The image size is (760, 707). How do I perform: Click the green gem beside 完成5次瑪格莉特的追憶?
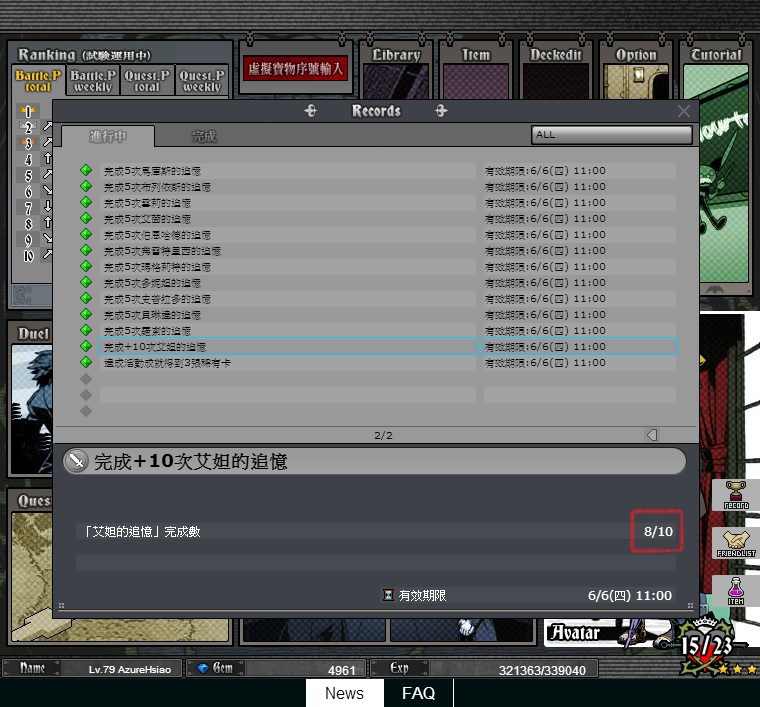point(86,266)
